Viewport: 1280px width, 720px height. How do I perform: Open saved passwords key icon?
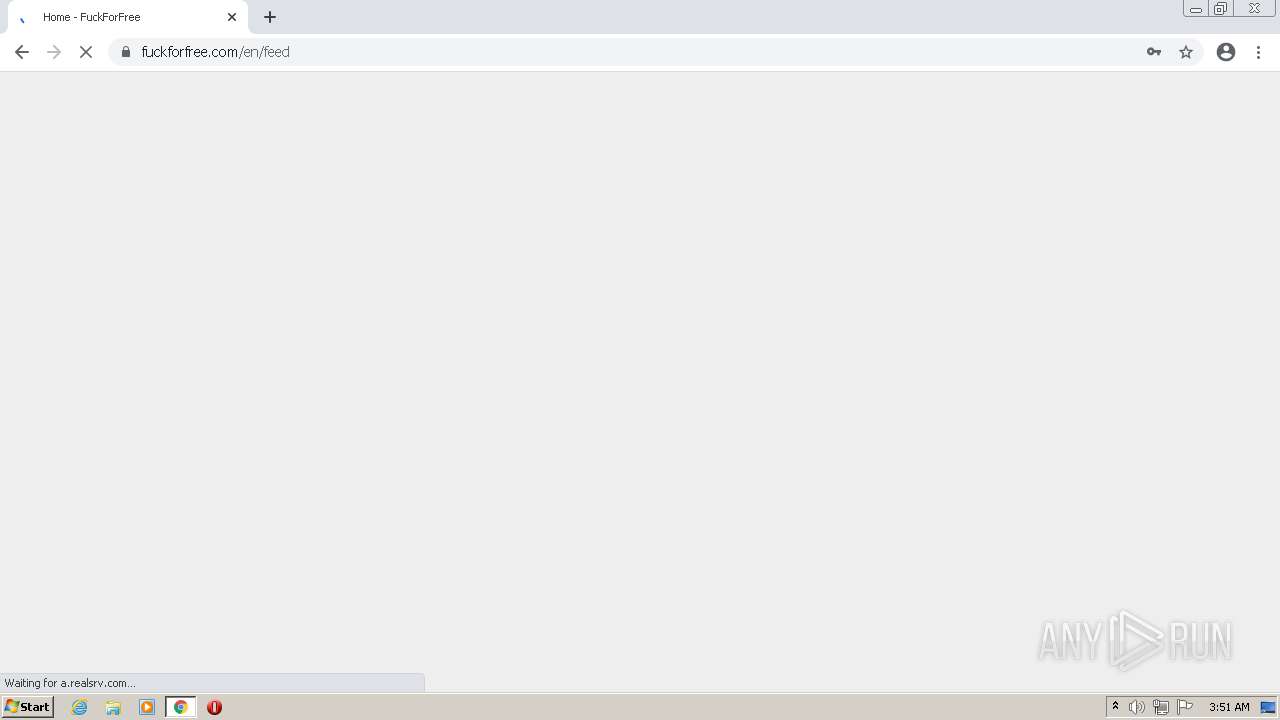[1154, 52]
